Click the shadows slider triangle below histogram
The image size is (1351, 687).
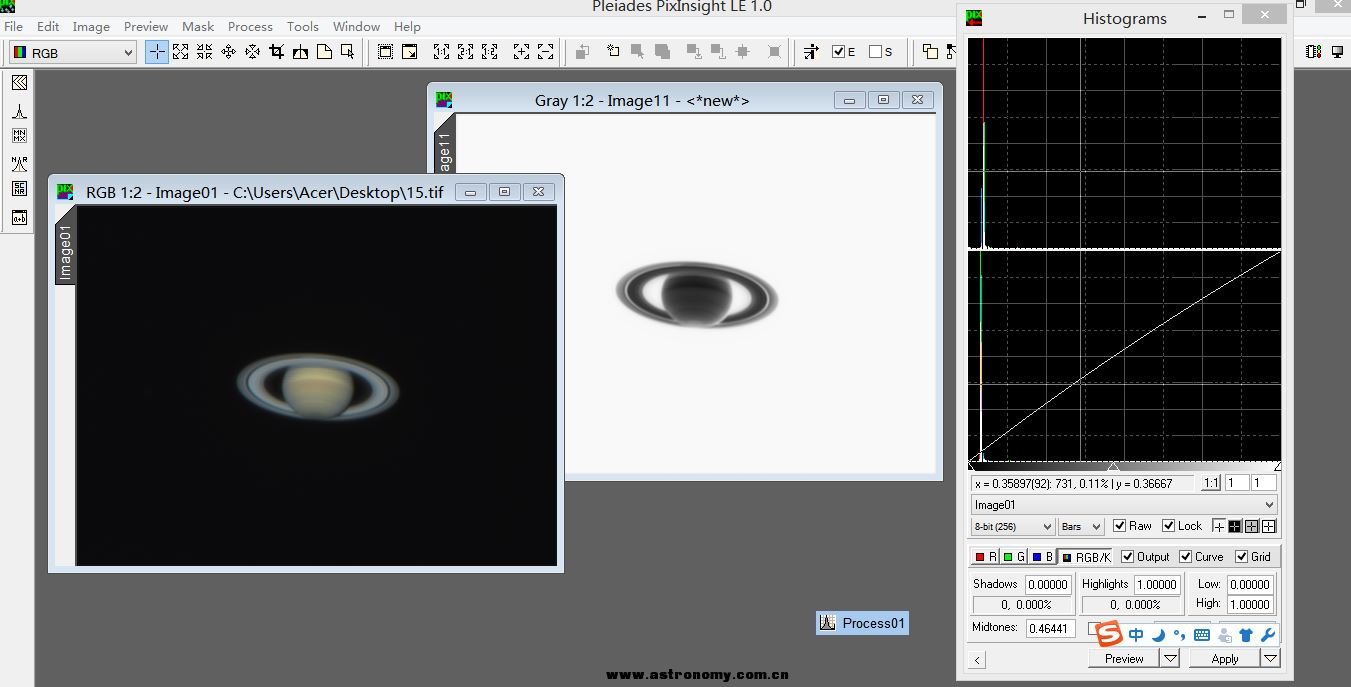[x=972, y=466]
